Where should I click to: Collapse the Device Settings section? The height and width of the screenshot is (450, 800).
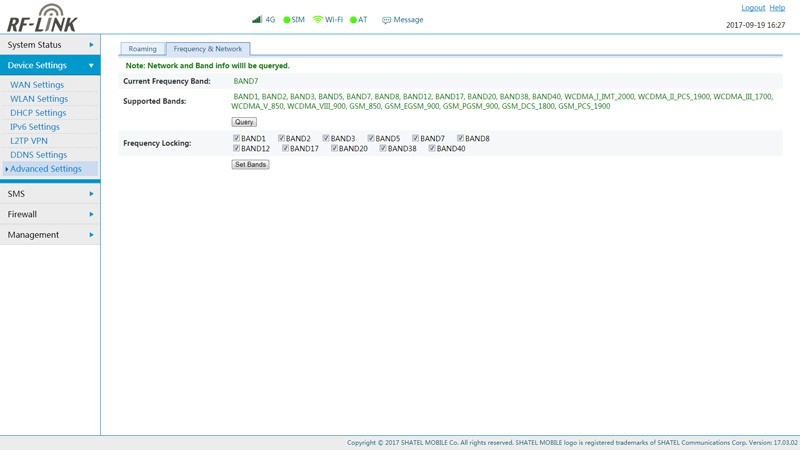click(x=49, y=65)
